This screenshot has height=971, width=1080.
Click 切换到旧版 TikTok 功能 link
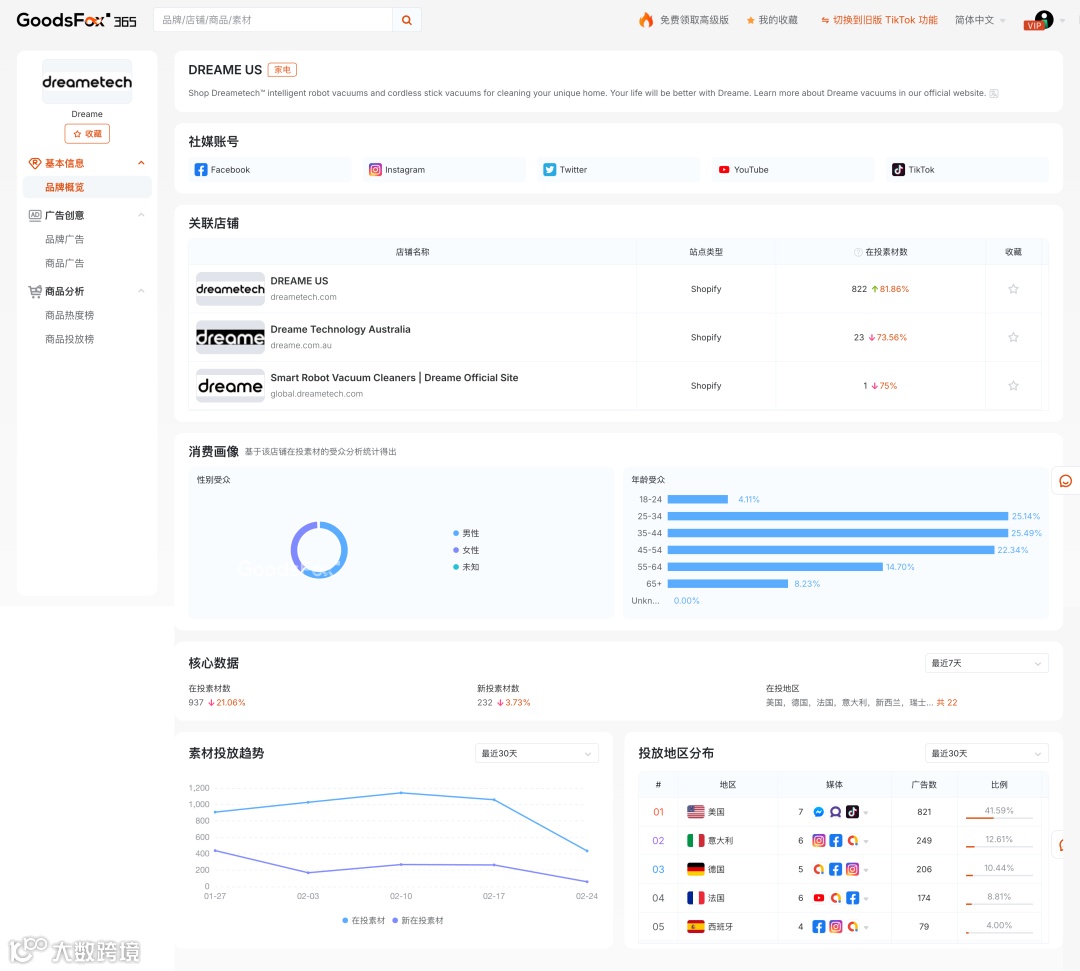(x=880, y=20)
